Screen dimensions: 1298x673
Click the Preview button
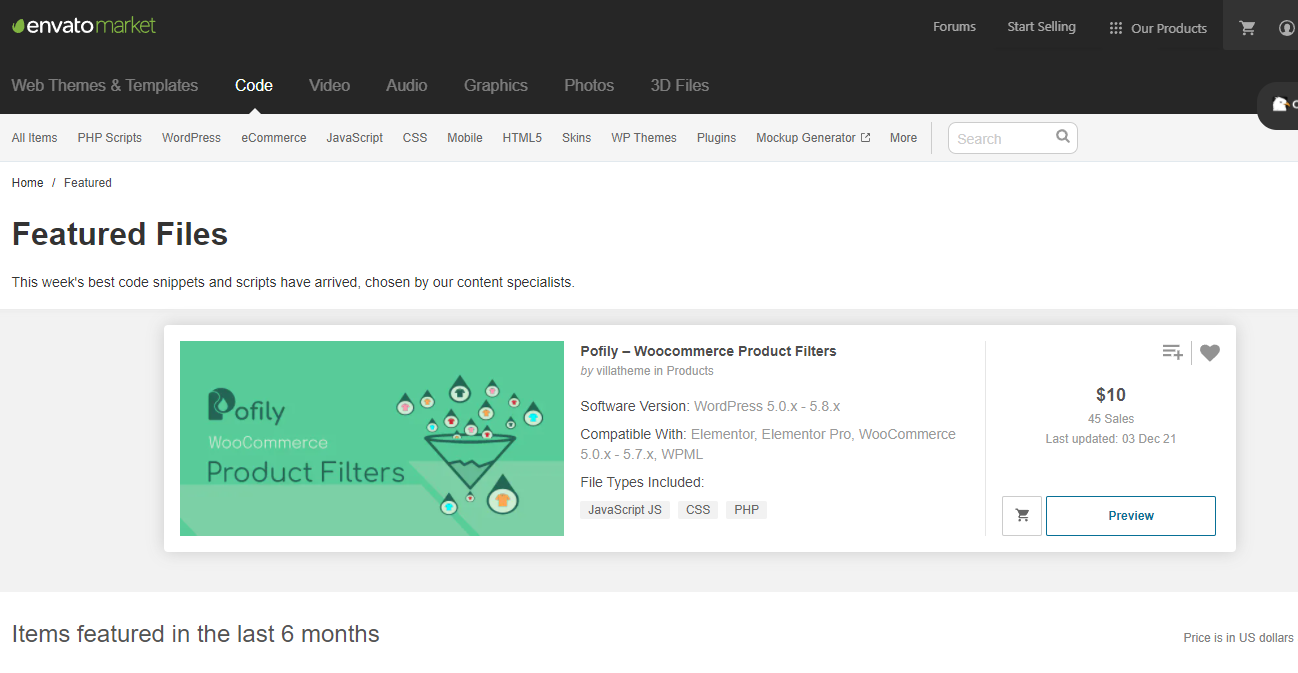(1131, 516)
